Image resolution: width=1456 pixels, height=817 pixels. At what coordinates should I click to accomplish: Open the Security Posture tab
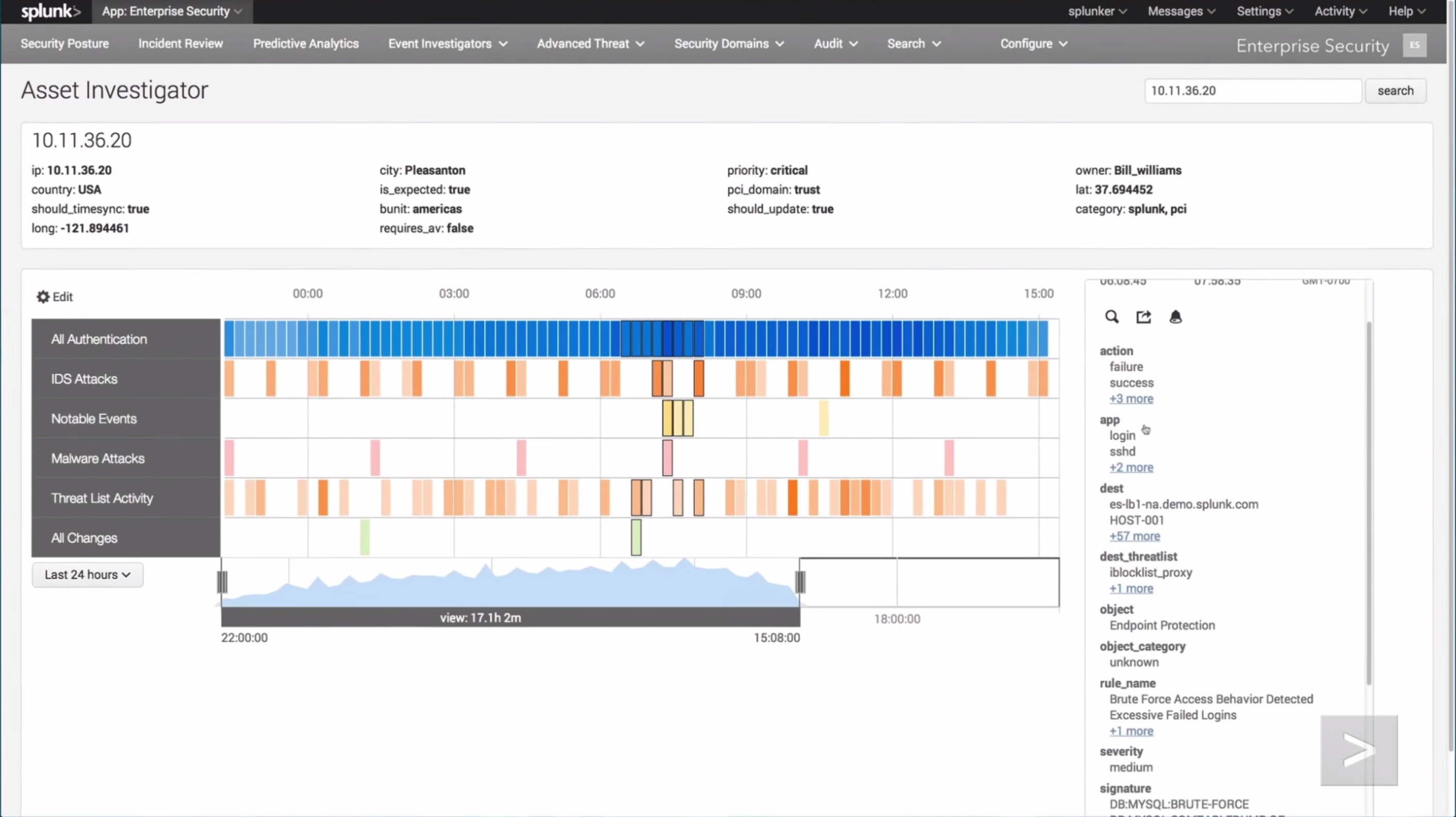point(65,43)
